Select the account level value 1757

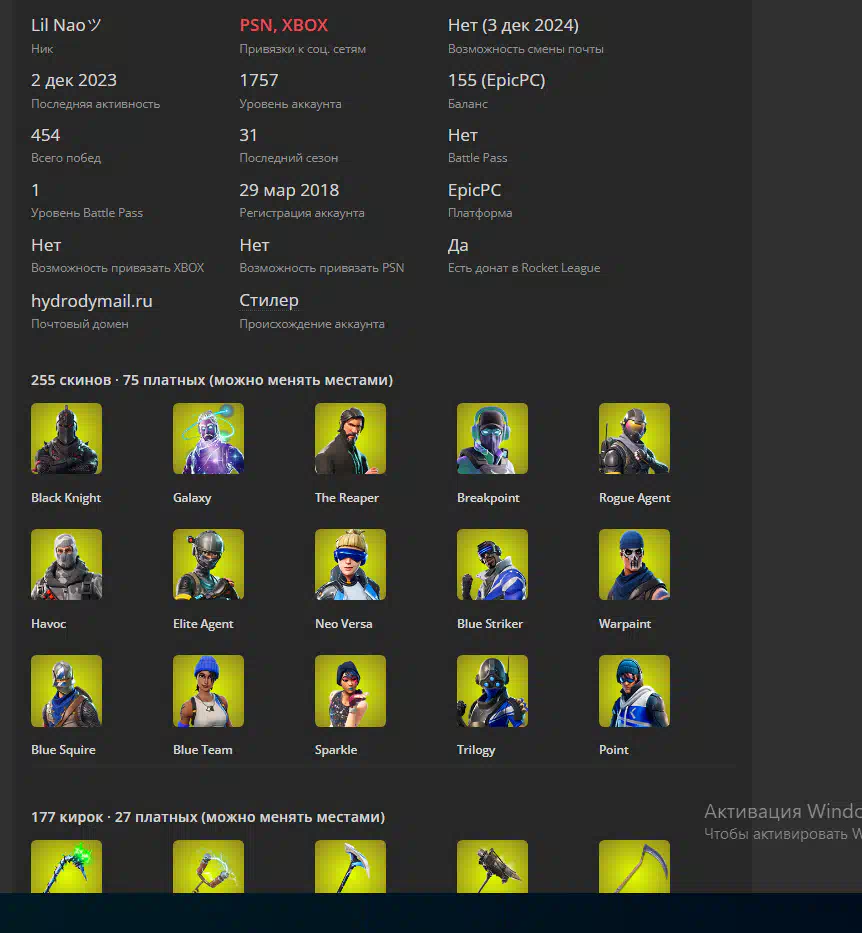pyautogui.click(x=259, y=80)
